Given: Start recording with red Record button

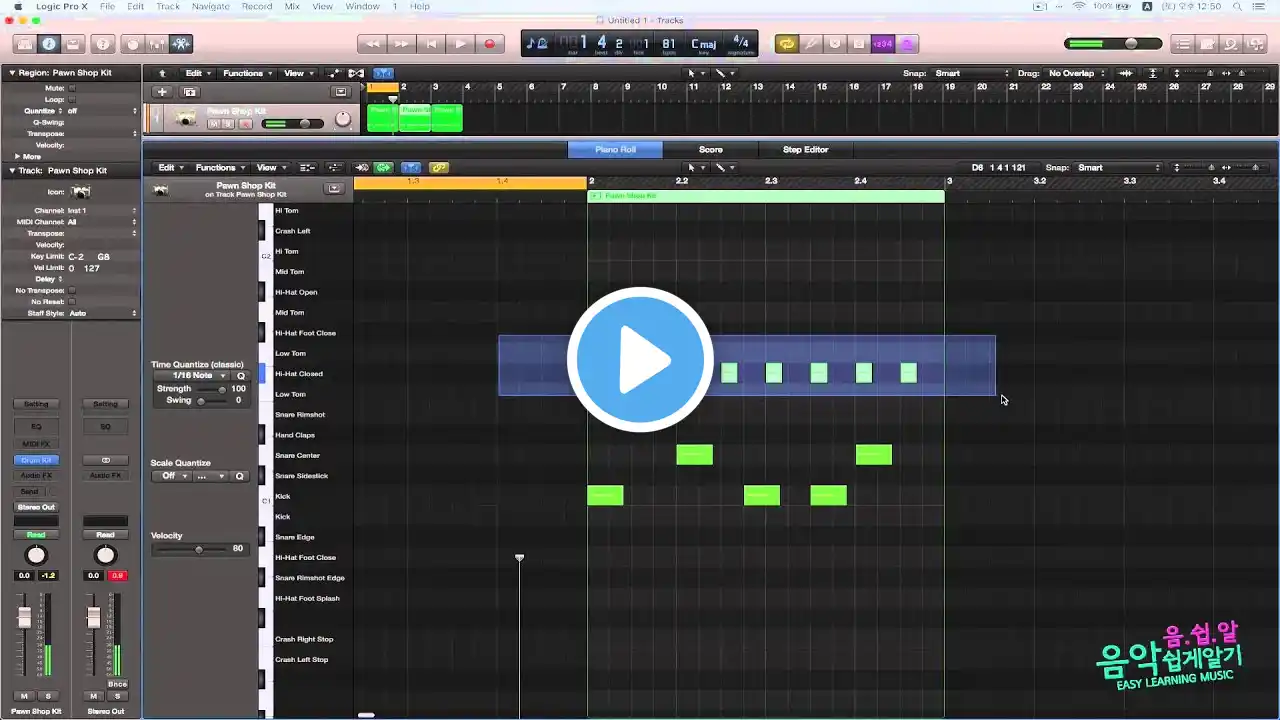Looking at the screenshot, I should pos(490,44).
